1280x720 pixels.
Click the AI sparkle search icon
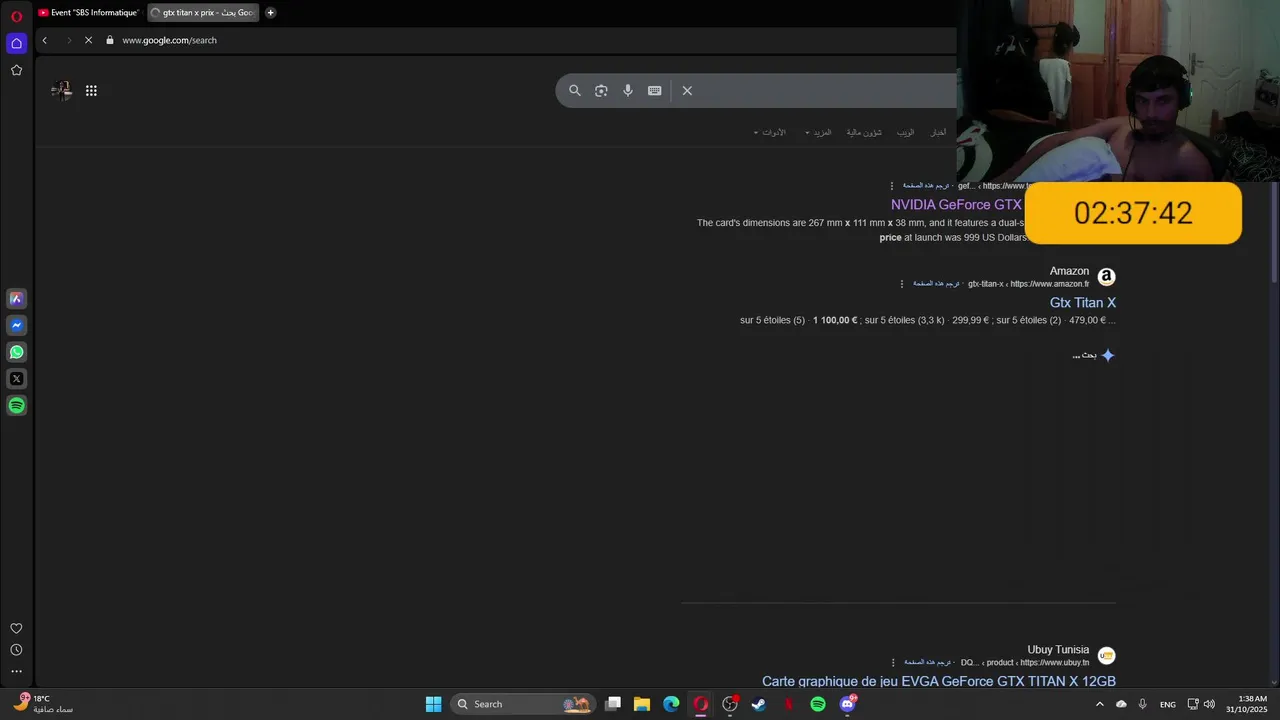pos(1107,355)
